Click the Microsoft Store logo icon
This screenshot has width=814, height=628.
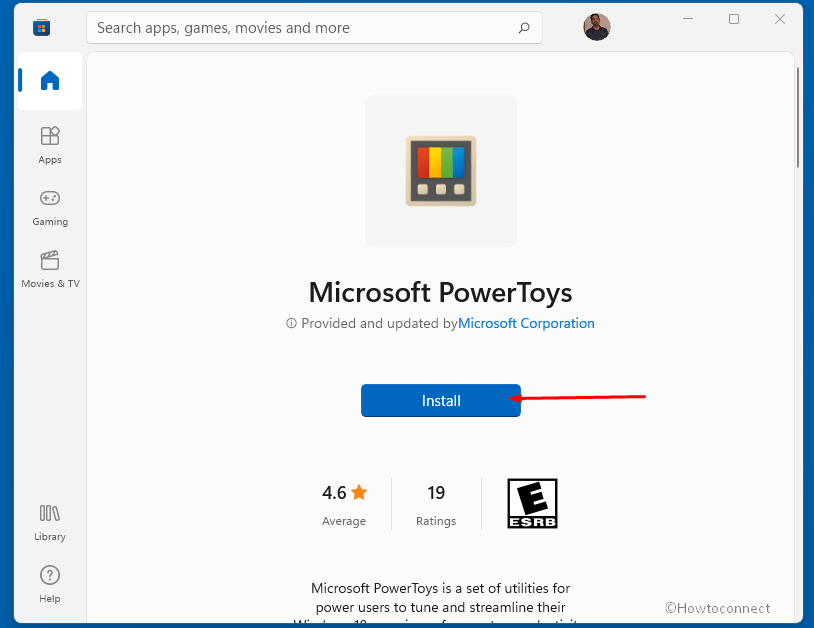(41, 27)
